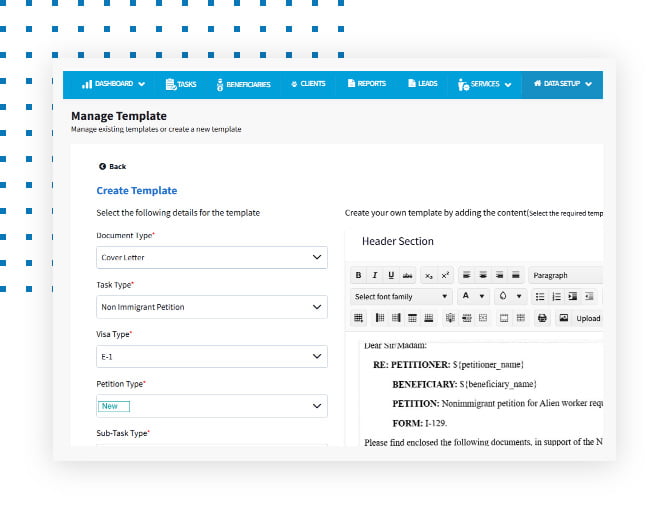
Task: Open the Dashboard menu
Action: (113, 84)
